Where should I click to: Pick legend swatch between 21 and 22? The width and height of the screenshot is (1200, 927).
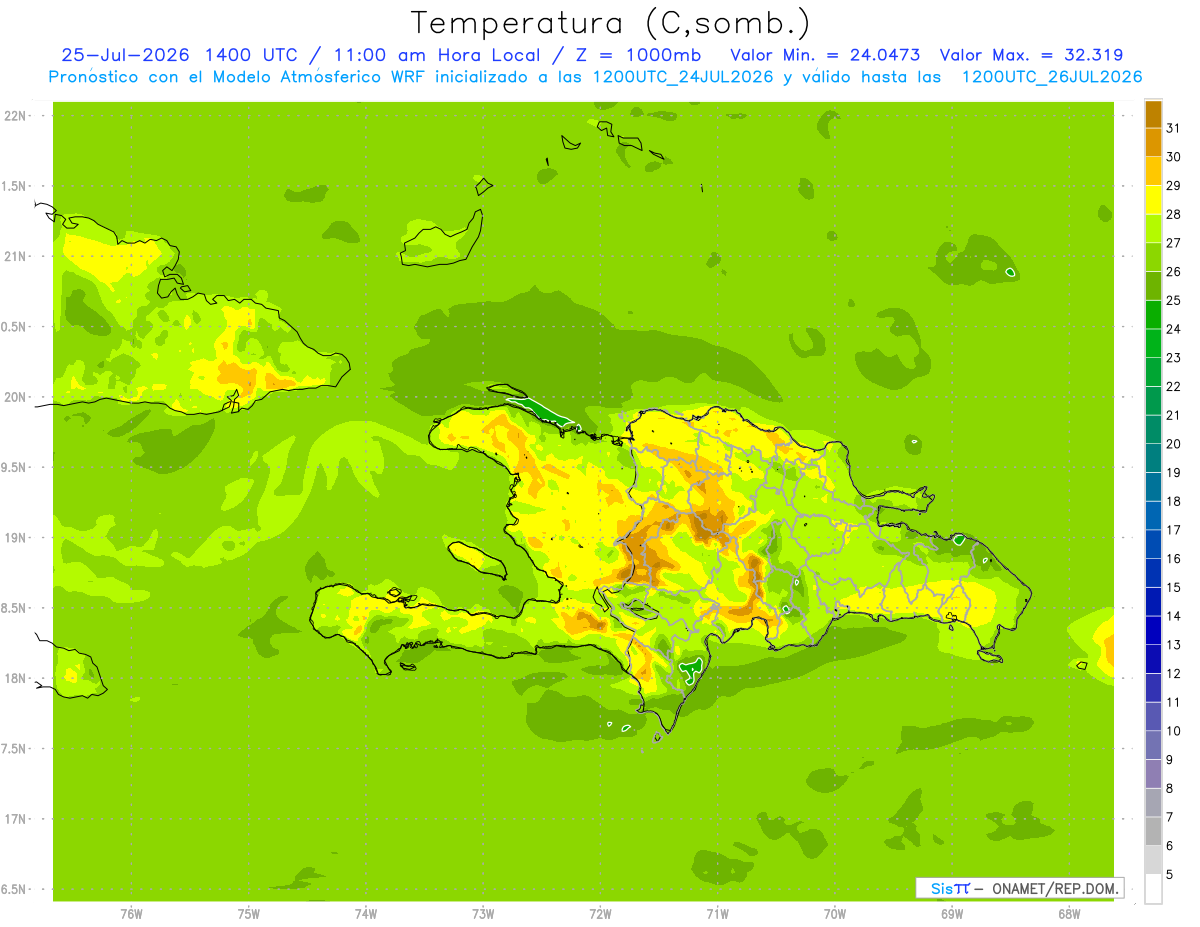[x=1153, y=401]
